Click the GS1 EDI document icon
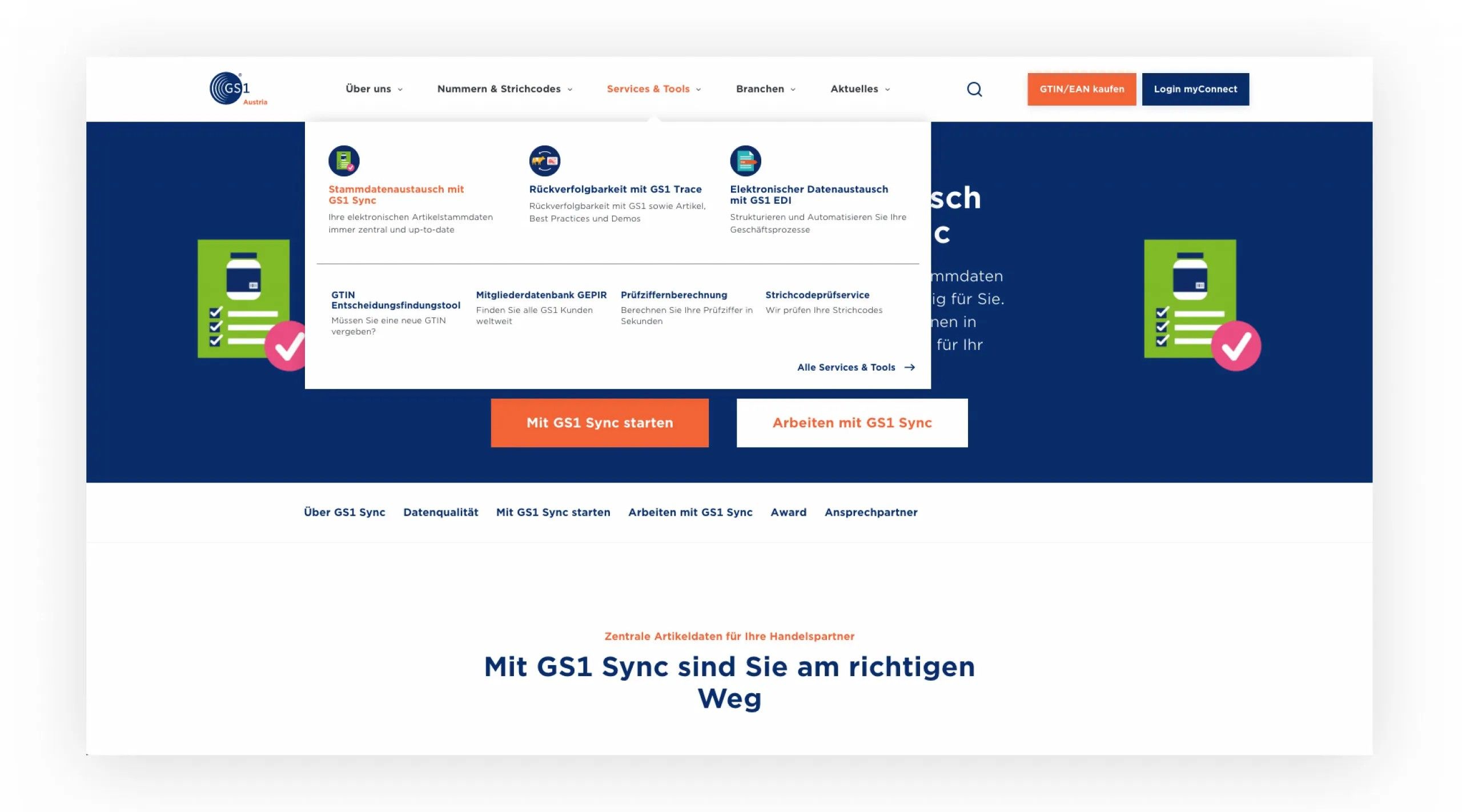 [x=745, y=161]
